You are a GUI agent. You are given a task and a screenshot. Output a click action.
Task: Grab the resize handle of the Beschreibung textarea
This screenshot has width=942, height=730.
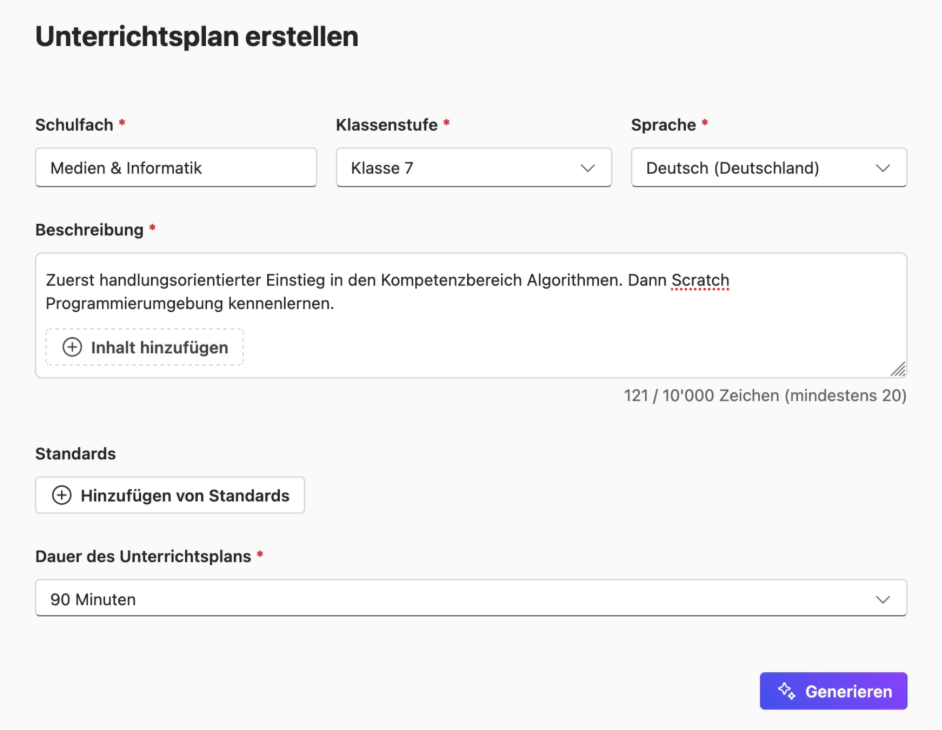(897, 369)
